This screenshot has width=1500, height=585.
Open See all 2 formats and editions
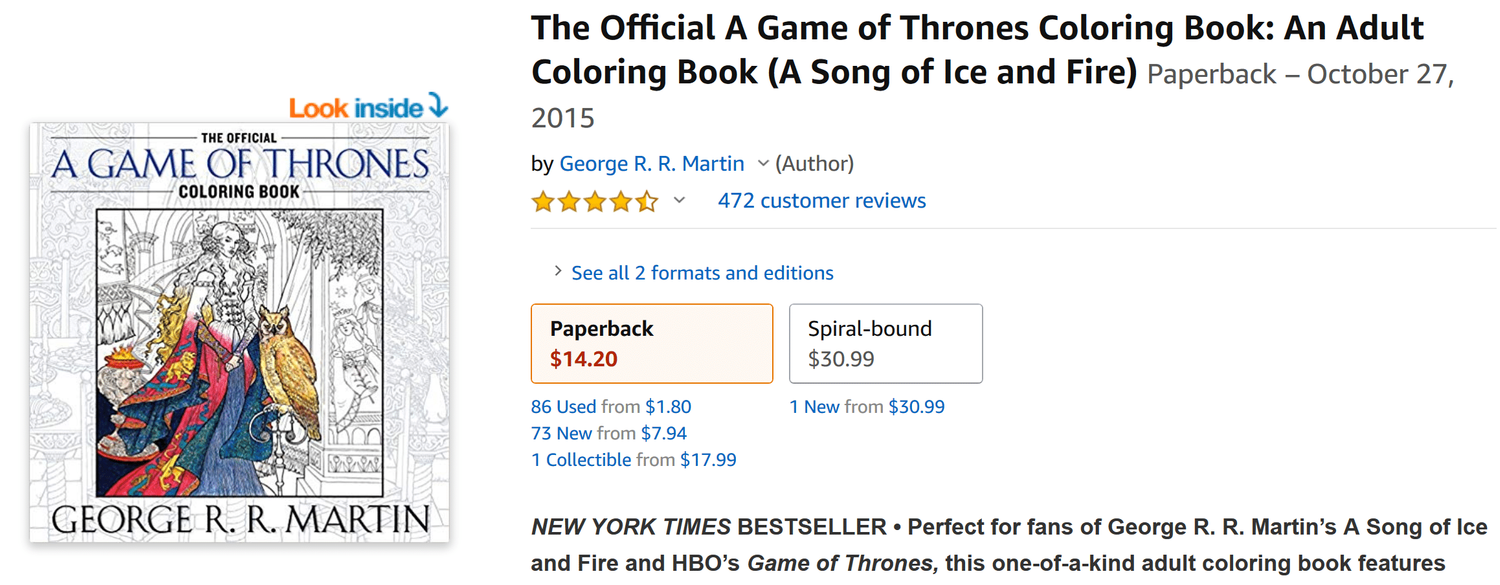[x=702, y=273]
